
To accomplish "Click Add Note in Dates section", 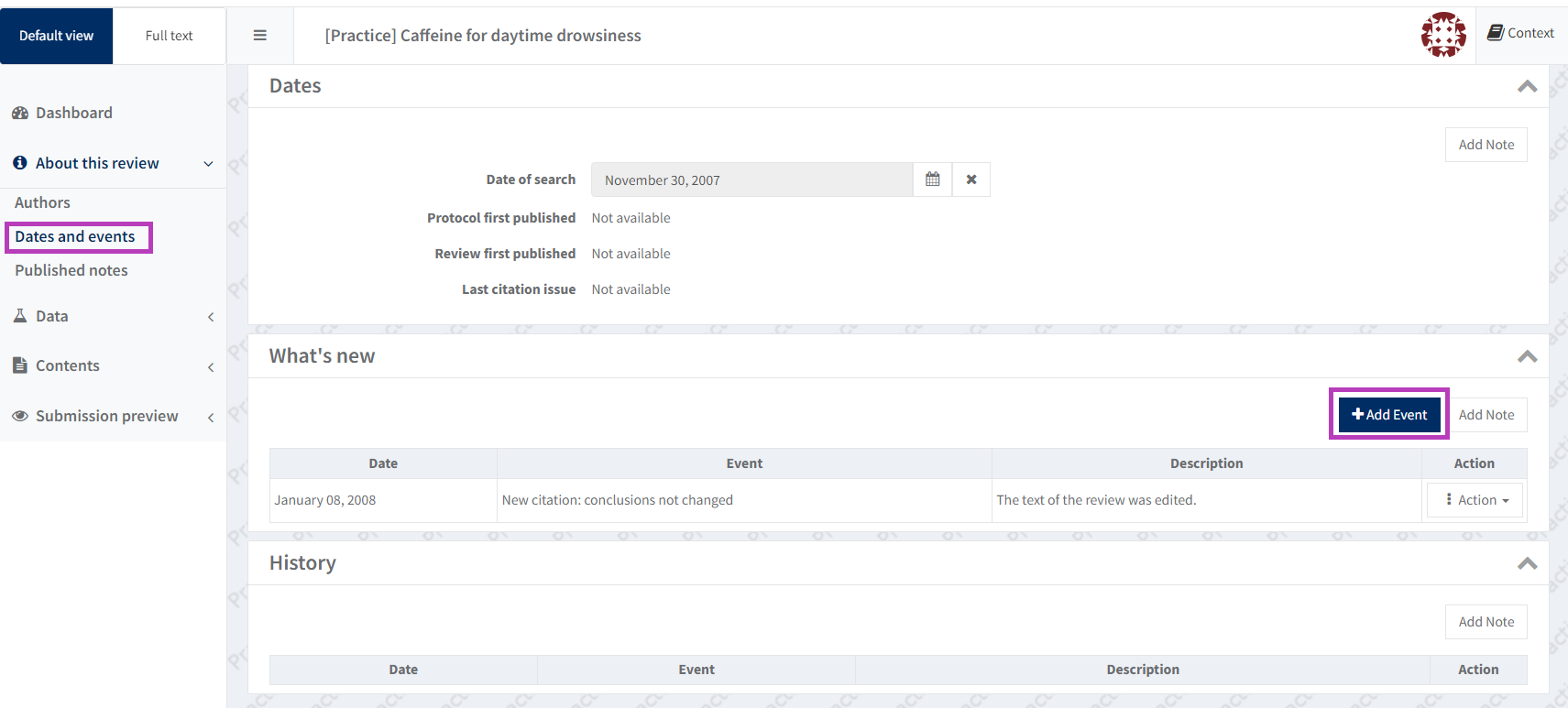I will (1486, 145).
